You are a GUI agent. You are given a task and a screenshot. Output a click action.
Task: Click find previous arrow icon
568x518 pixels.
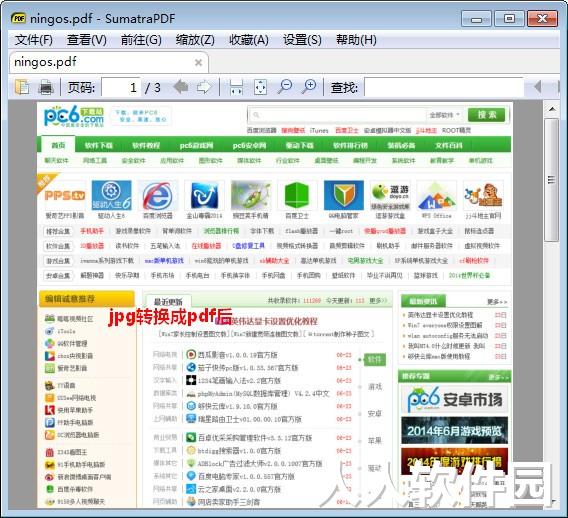coord(538,87)
